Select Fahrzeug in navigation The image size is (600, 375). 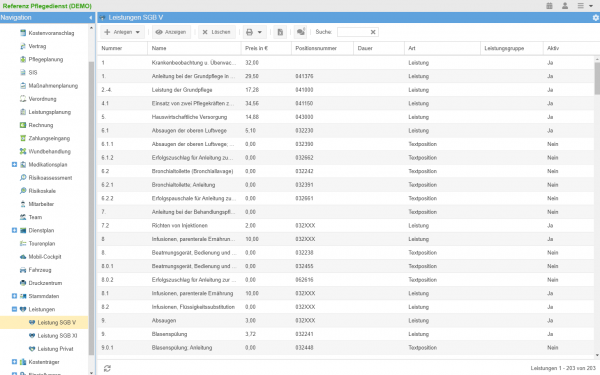click(35, 270)
